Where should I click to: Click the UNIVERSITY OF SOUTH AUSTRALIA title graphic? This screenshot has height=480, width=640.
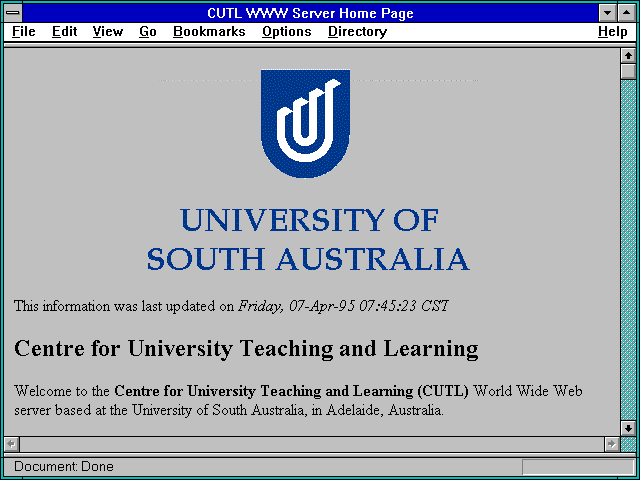[309, 240]
